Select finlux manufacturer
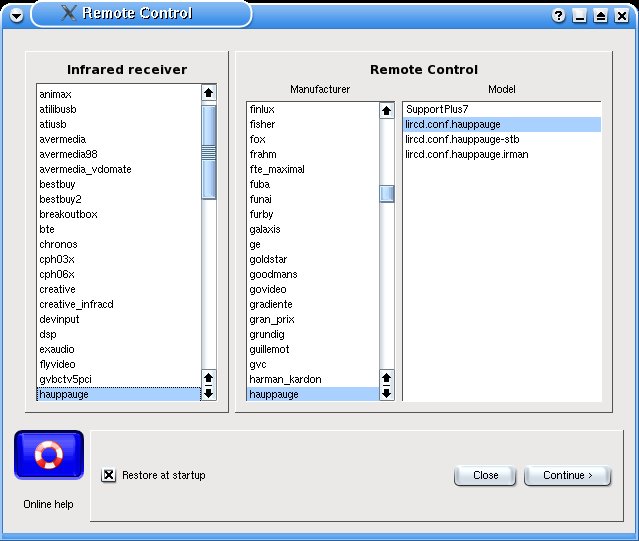Viewport: 639px width, 541px height. coord(313,109)
